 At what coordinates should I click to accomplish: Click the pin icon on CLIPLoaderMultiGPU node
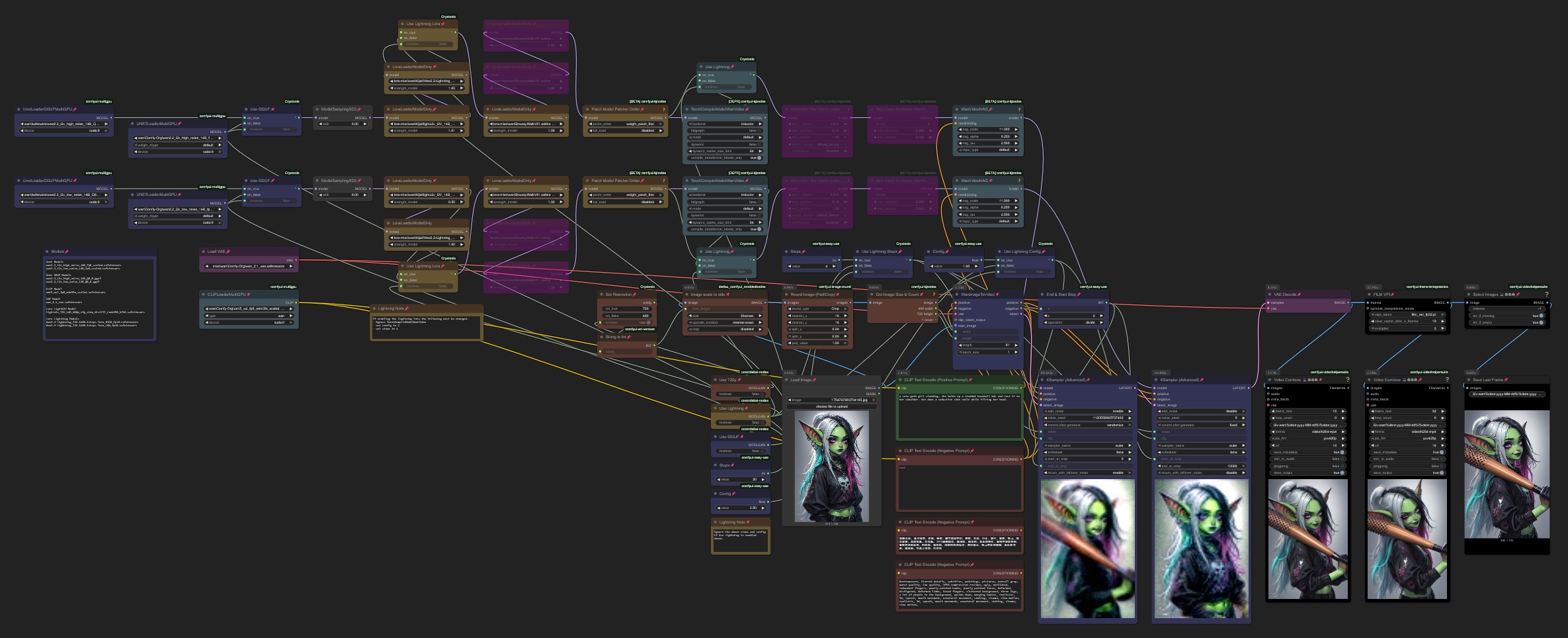point(249,295)
